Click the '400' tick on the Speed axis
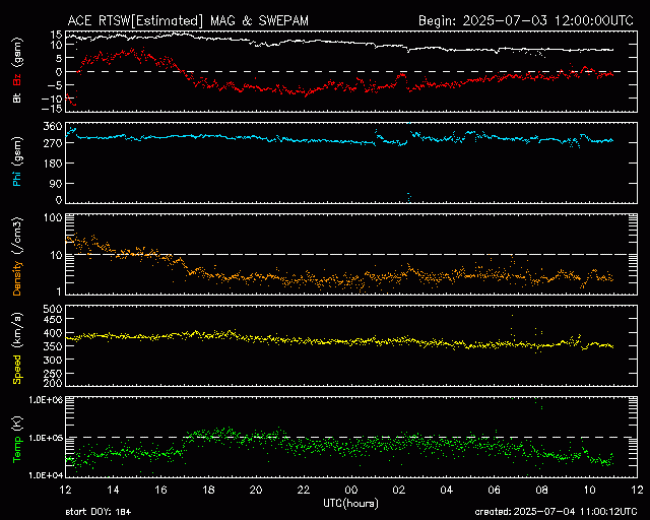The image size is (650, 520). 53,333
